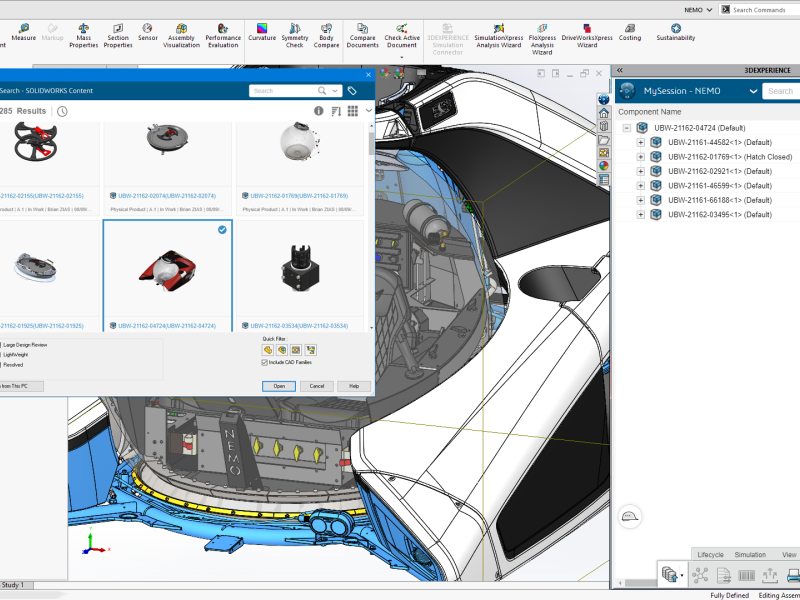Switch to the Lifecycle tab
The image size is (800, 600).
tap(710, 554)
